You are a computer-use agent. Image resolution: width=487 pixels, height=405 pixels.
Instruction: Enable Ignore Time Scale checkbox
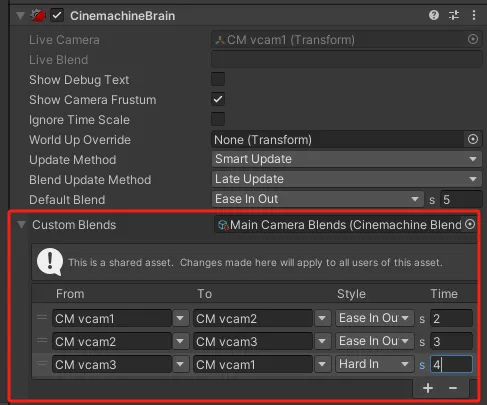(218, 119)
